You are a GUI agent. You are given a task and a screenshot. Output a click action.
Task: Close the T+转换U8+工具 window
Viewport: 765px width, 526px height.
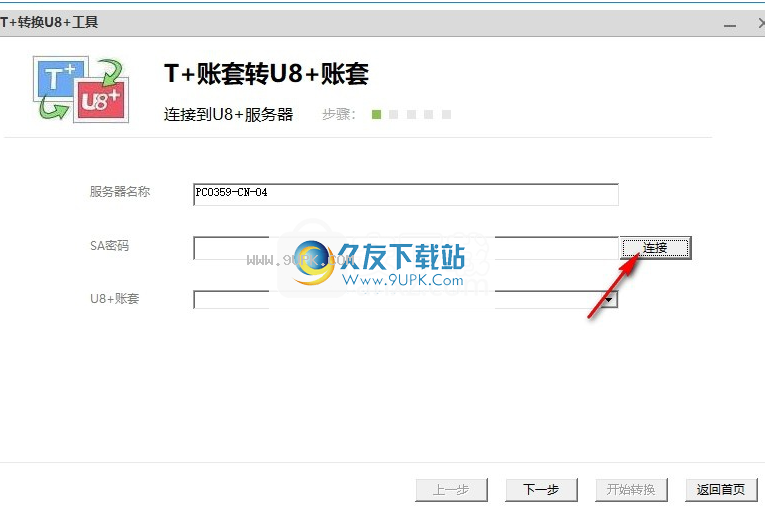761,23
